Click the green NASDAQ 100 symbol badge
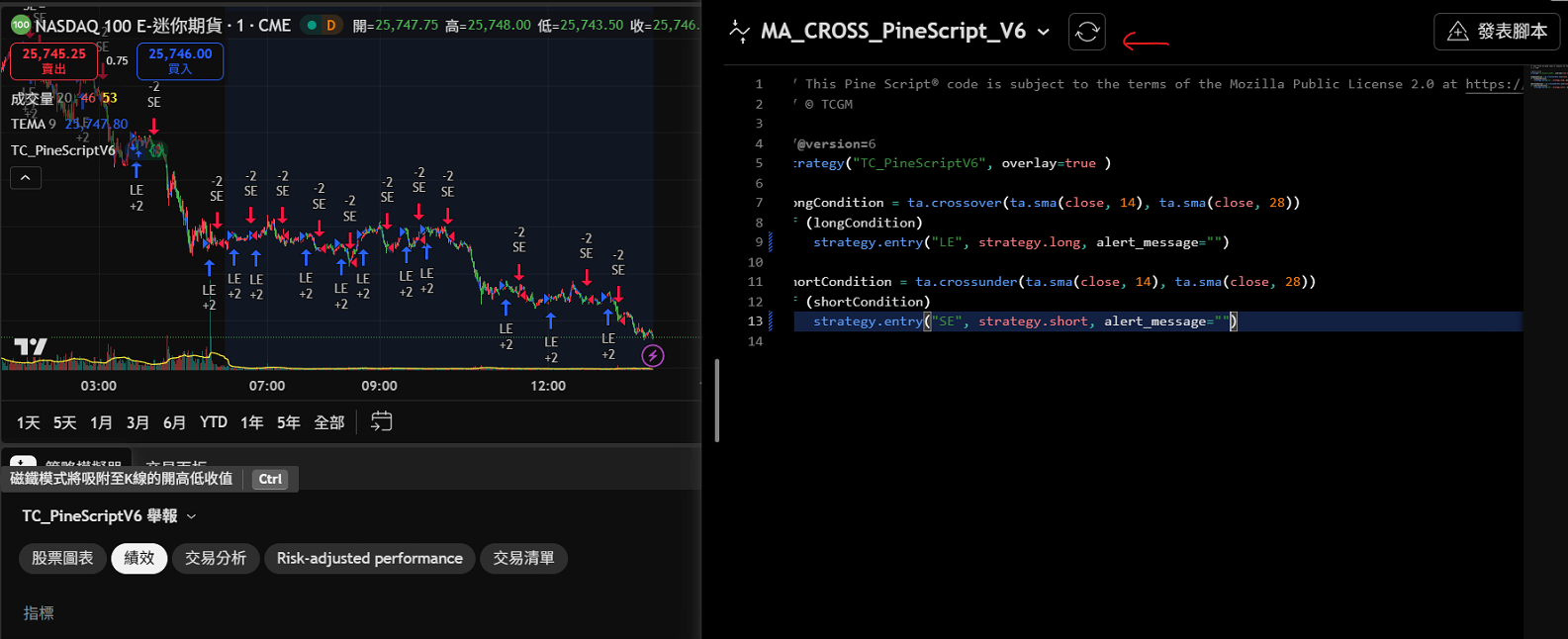The height and width of the screenshot is (639, 1568). pos(21,25)
